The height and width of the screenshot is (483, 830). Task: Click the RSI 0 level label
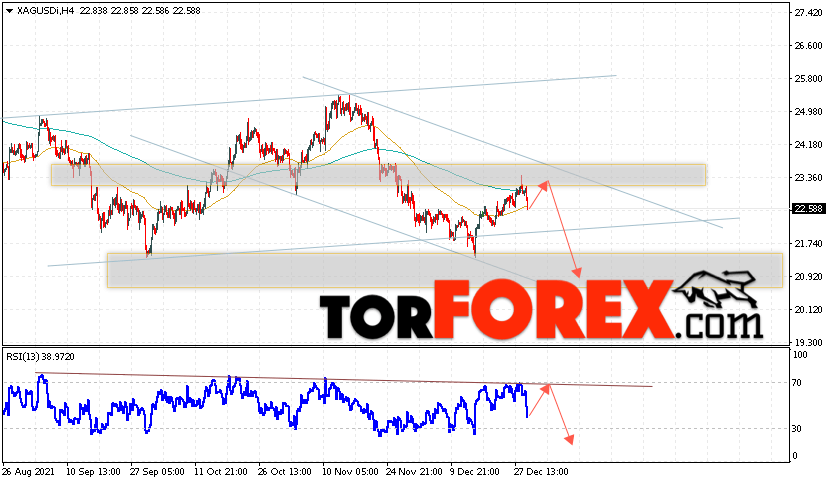794,456
